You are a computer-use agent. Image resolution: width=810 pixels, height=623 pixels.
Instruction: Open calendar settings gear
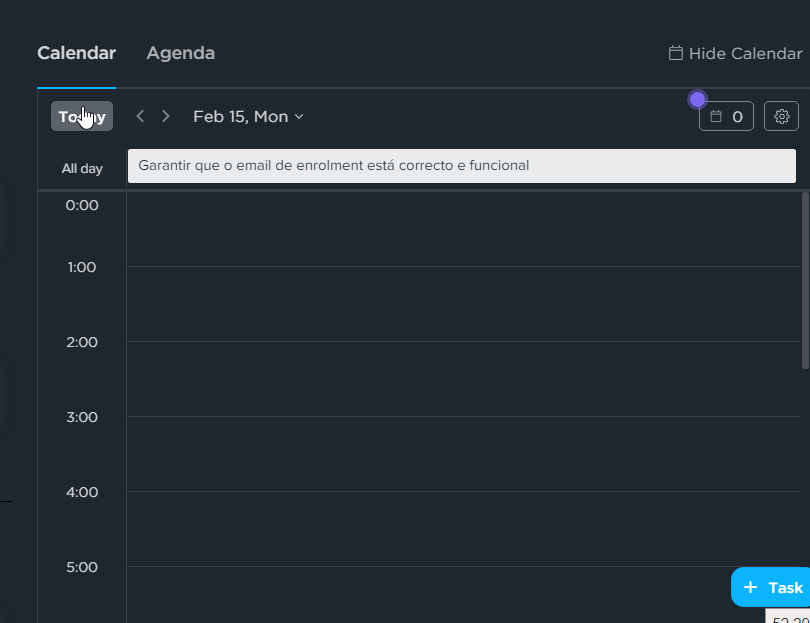781,116
